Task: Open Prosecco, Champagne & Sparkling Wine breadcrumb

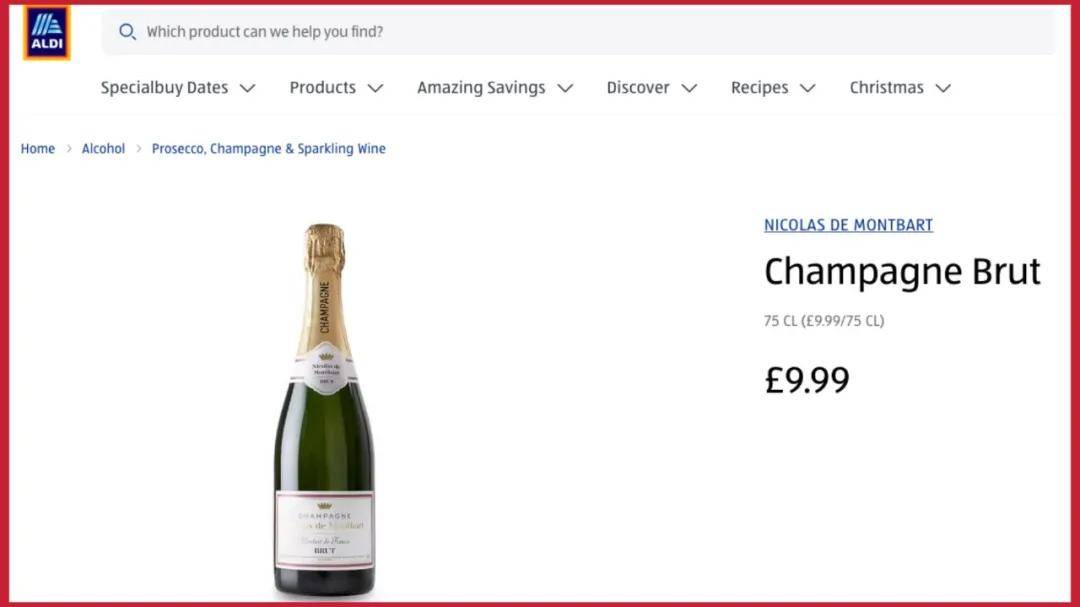Action: [x=269, y=148]
